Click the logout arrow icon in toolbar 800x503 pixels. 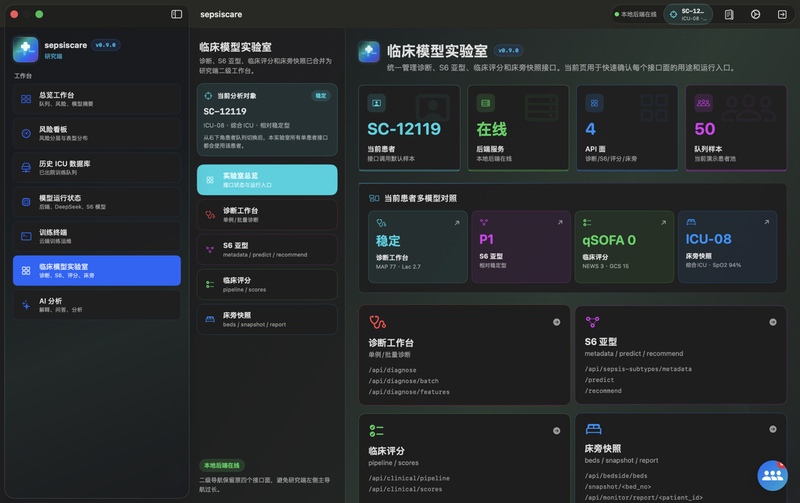[x=782, y=14]
